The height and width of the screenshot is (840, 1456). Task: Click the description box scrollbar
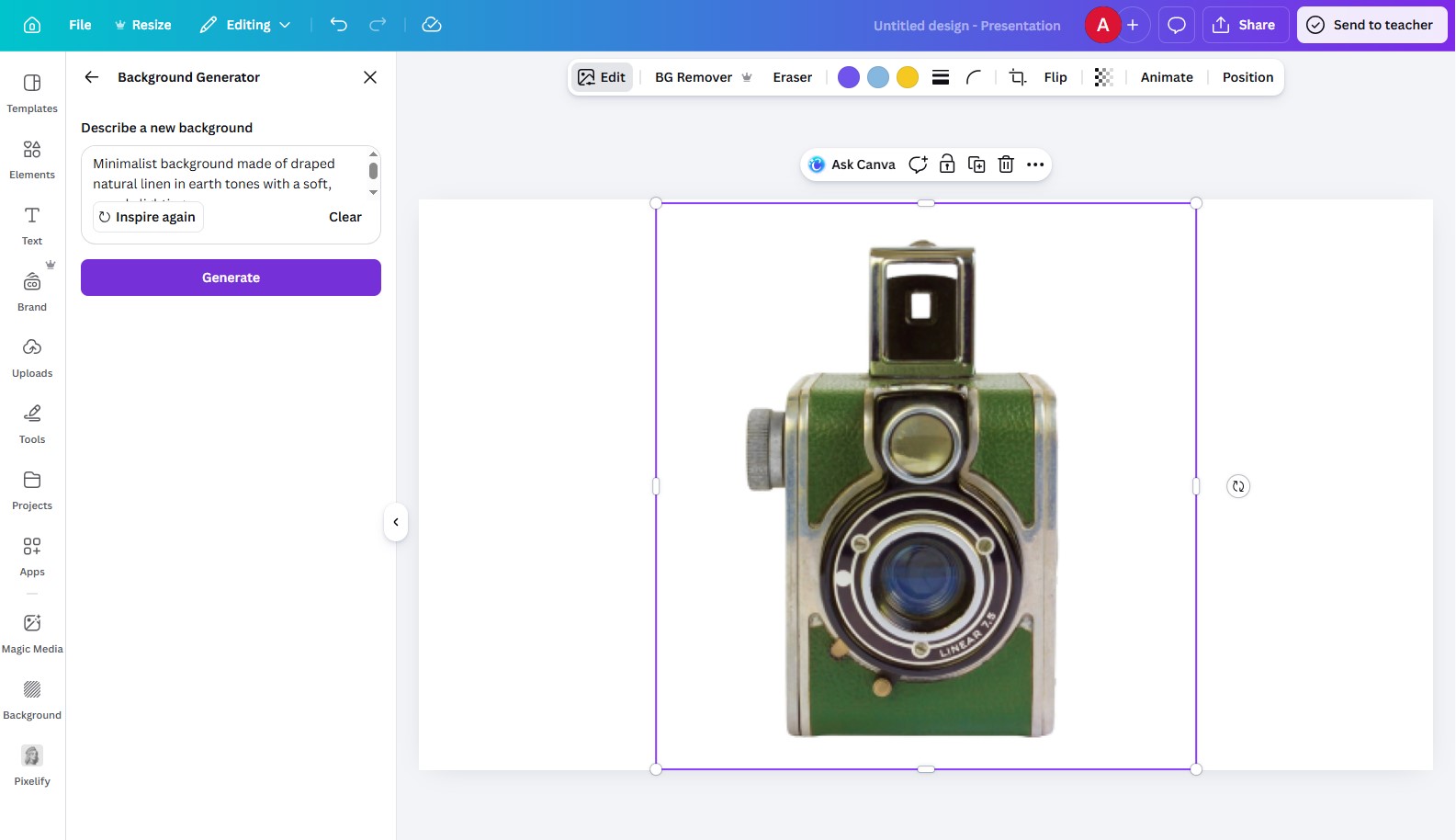click(373, 172)
